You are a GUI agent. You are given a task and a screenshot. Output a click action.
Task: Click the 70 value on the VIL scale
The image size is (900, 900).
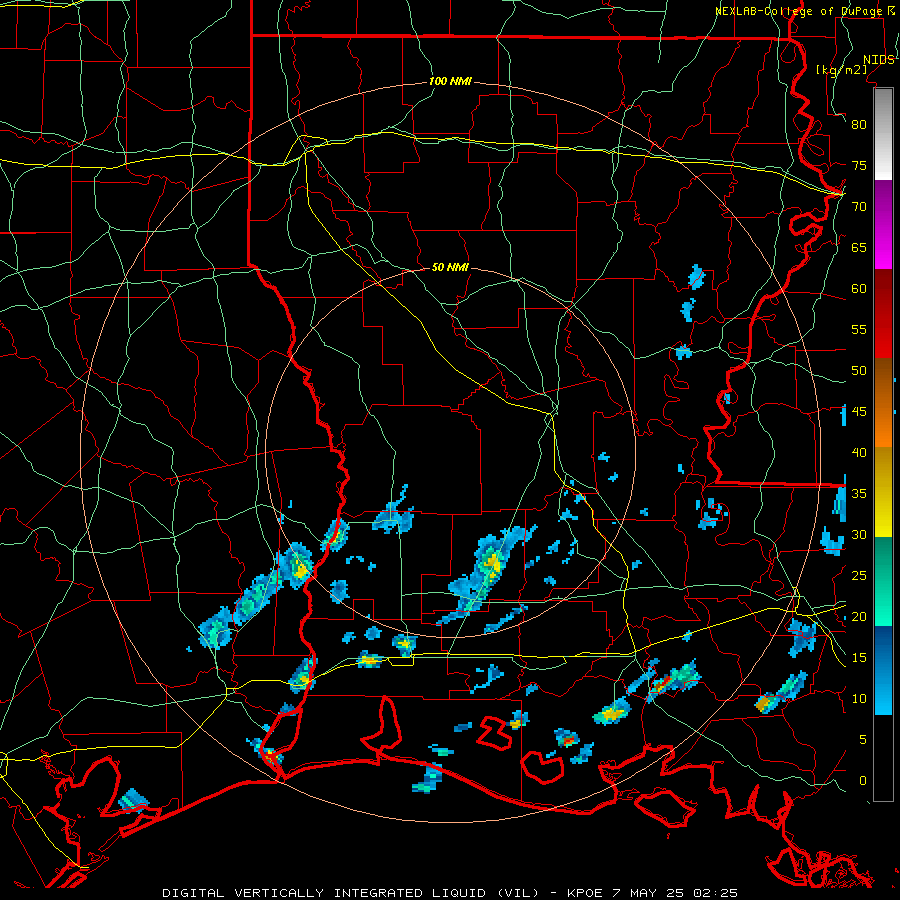point(859,207)
